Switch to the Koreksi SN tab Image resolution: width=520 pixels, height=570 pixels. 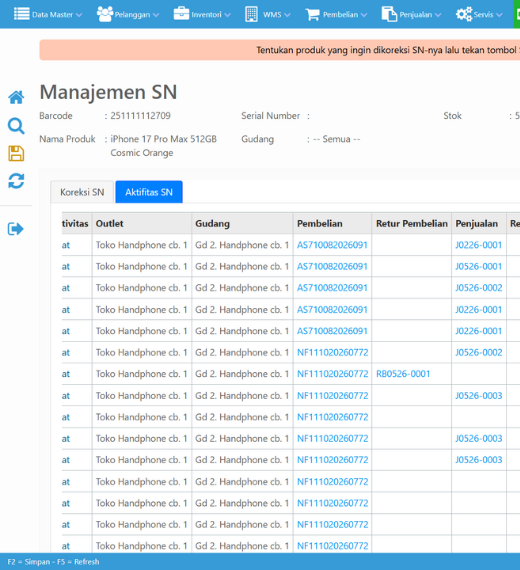pyautogui.click(x=82, y=192)
